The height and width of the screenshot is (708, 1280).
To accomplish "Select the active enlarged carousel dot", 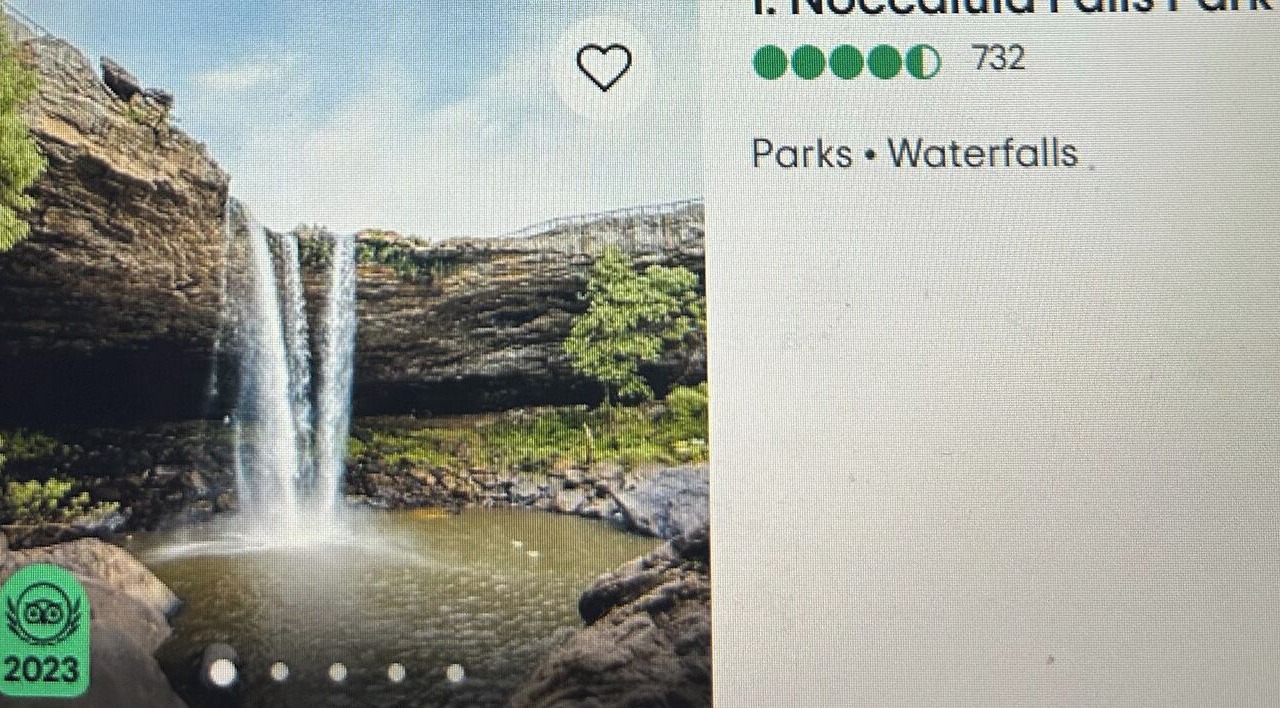I will (x=222, y=673).
